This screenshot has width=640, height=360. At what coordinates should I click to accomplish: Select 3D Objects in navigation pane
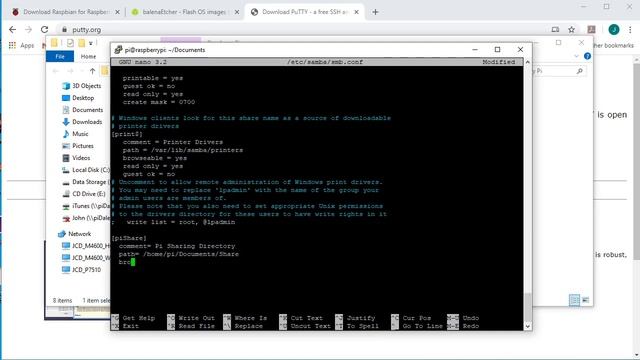82,86
